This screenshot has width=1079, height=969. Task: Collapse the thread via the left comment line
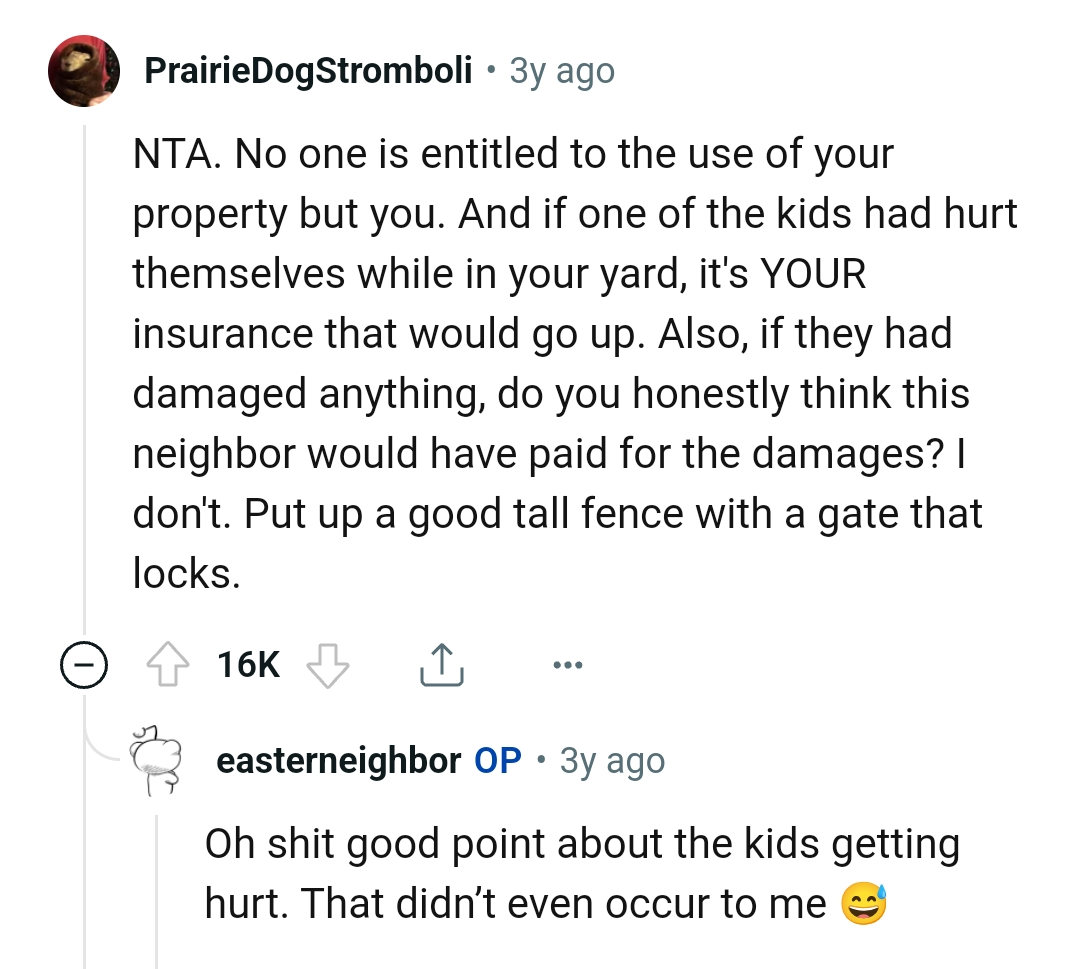point(85,400)
